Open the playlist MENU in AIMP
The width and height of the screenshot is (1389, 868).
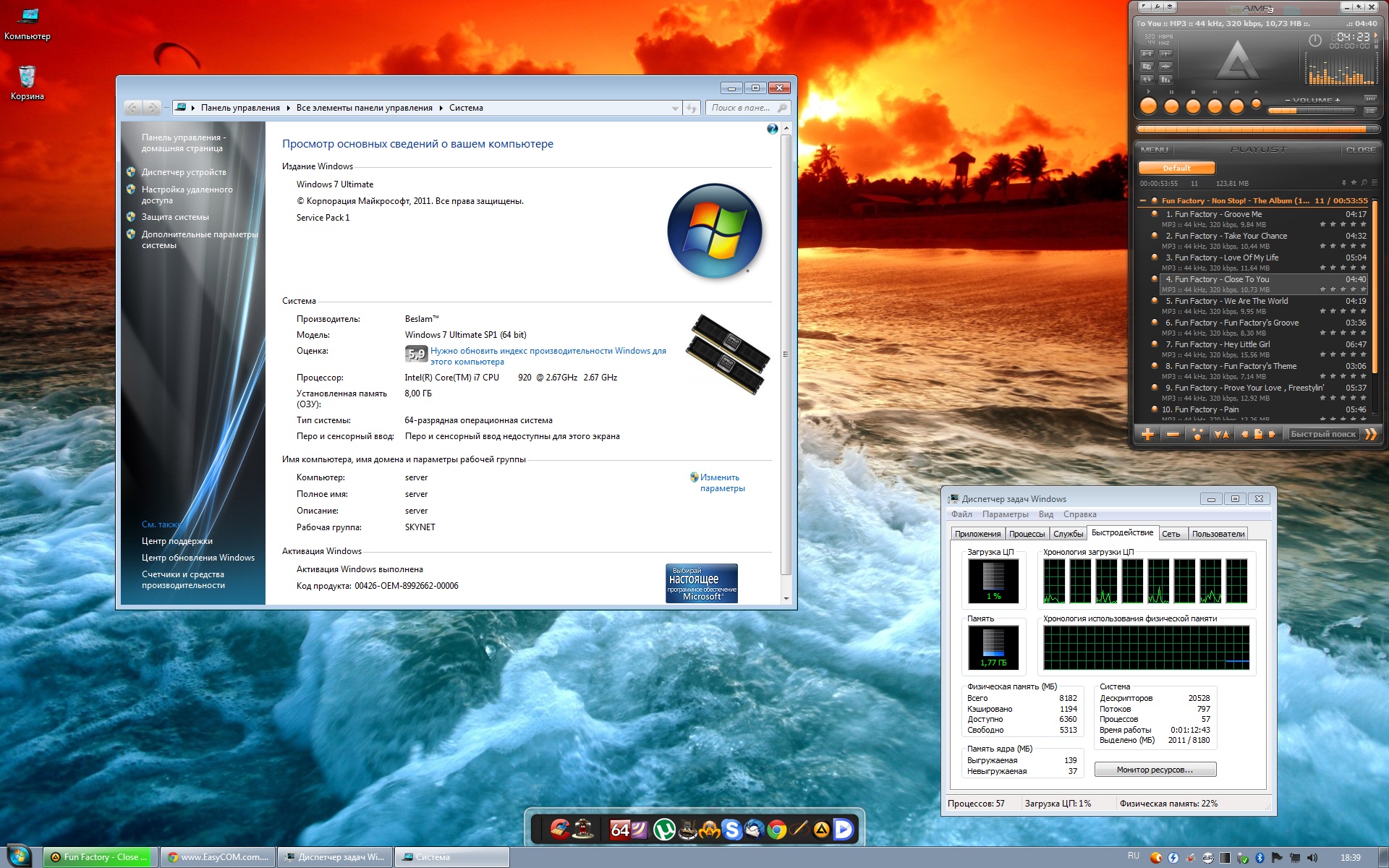coord(1155,150)
